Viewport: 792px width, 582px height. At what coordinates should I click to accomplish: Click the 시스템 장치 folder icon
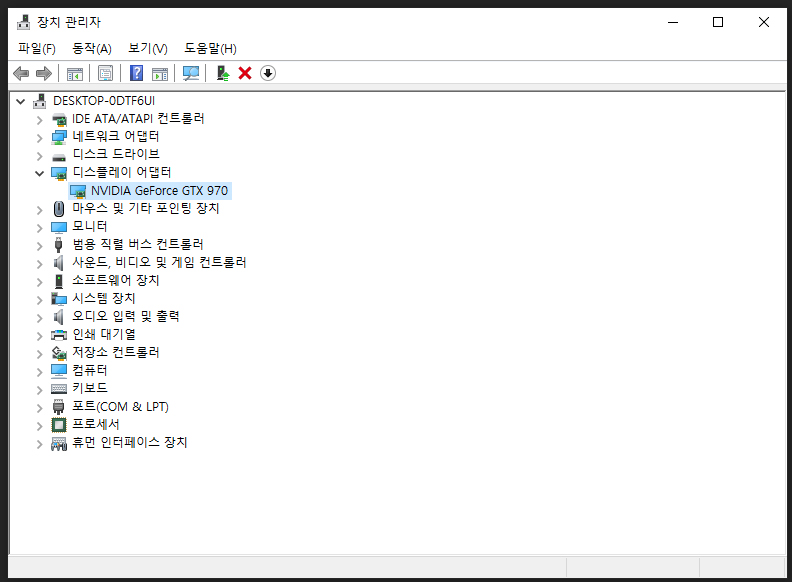59,299
